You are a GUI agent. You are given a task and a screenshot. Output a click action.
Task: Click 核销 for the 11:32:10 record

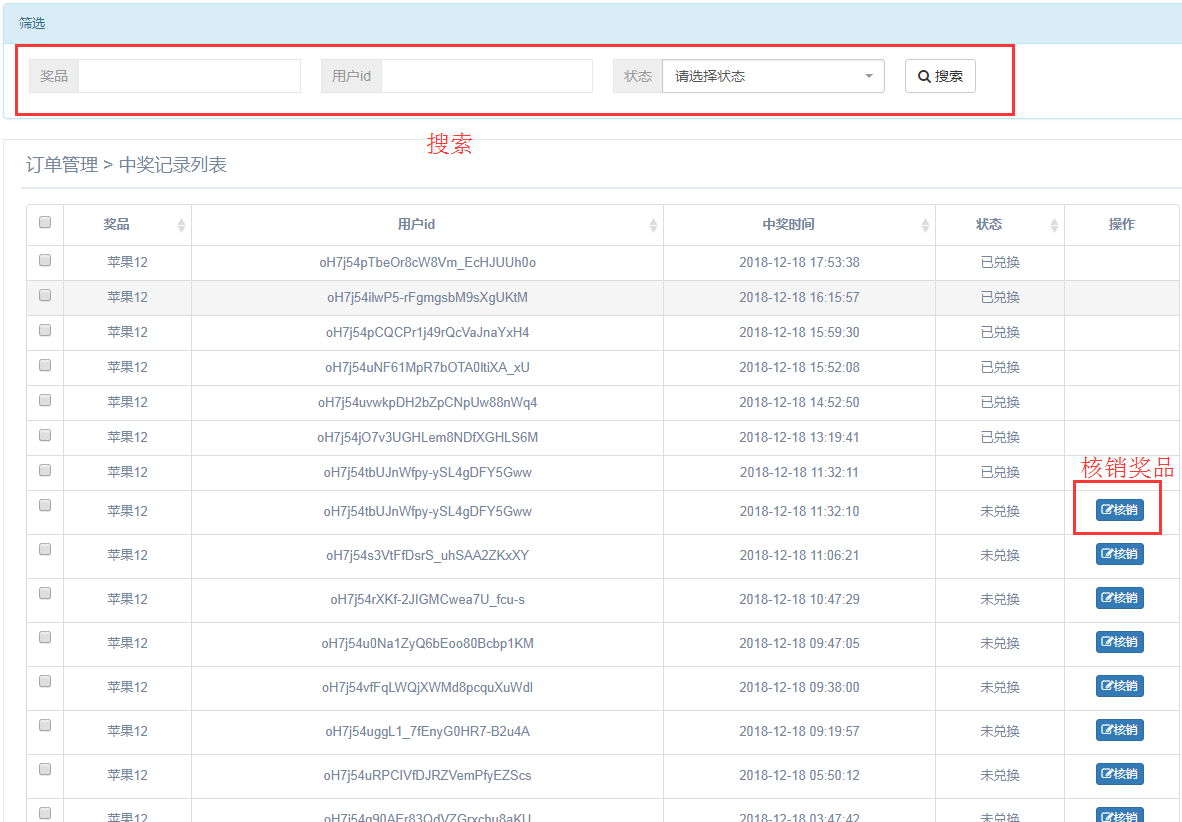(1119, 510)
